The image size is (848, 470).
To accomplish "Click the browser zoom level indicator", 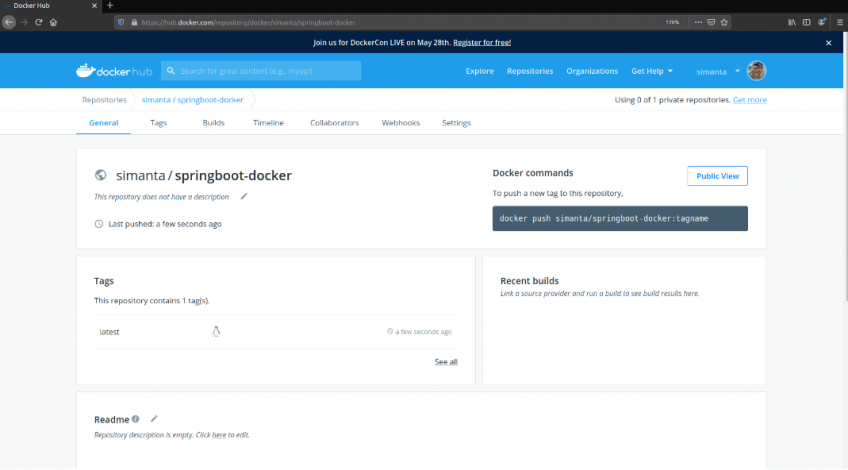I will pyautogui.click(x=672, y=22).
